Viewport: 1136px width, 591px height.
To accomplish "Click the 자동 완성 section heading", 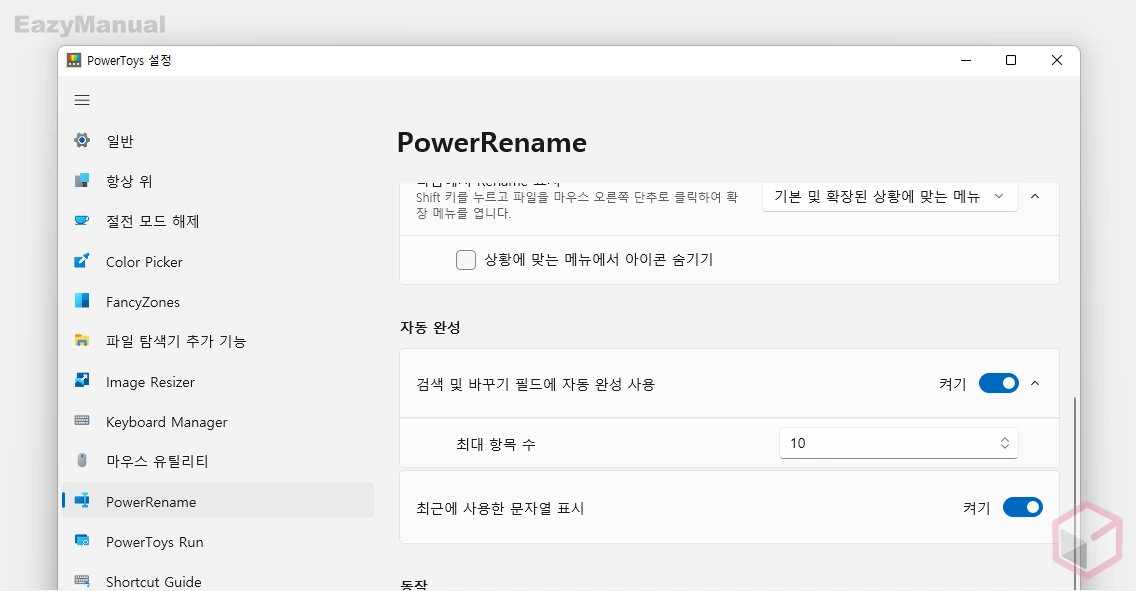I will click(430, 327).
